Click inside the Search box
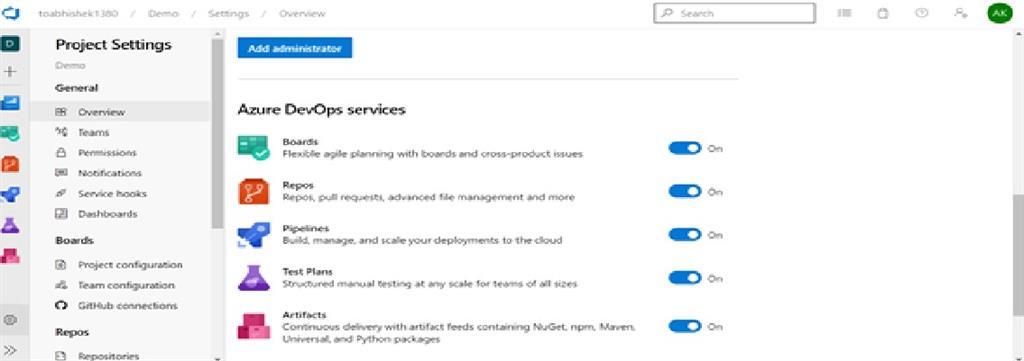 pyautogui.click(x=734, y=13)
